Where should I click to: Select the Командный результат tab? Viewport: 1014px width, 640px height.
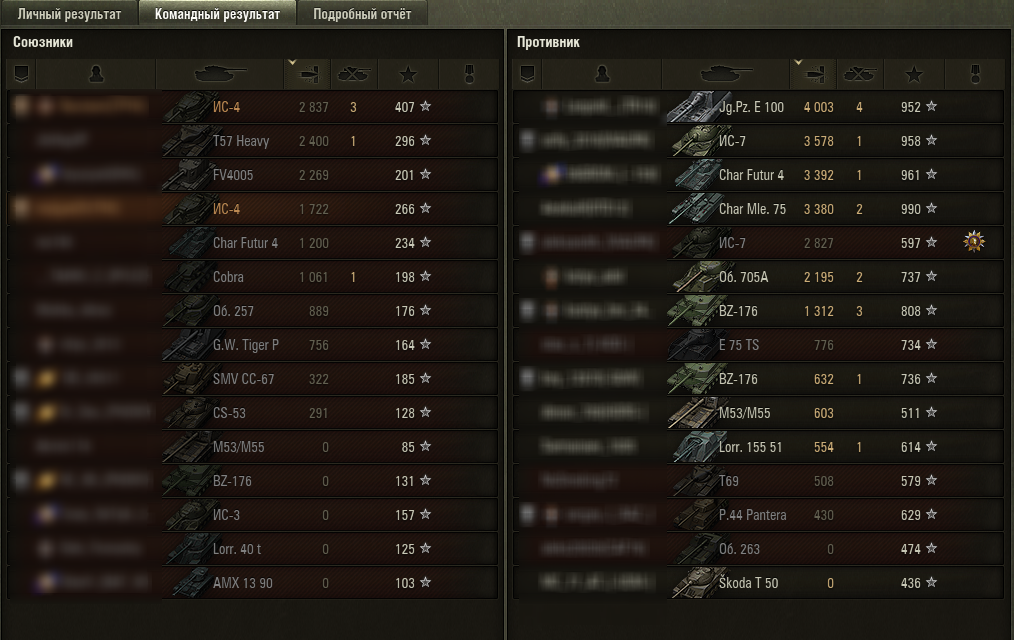[x=217, y=14]
